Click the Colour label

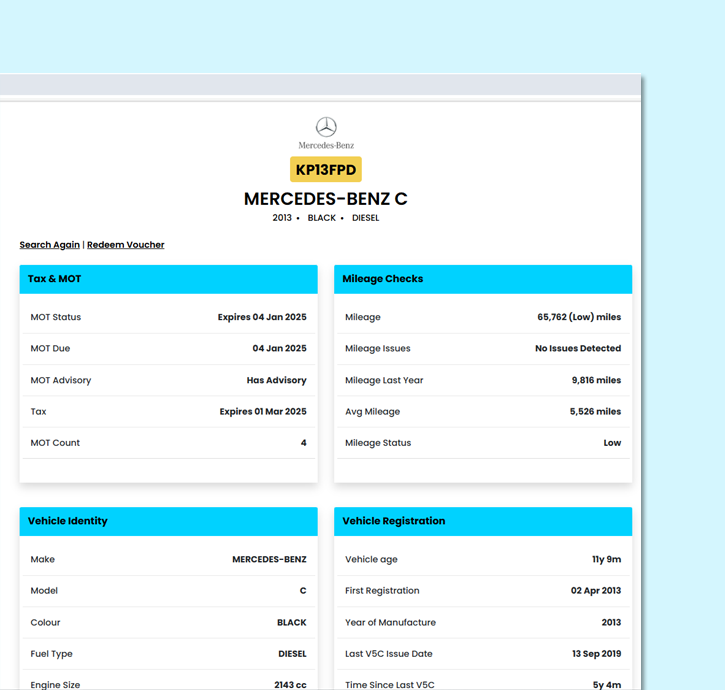(45, 622)
